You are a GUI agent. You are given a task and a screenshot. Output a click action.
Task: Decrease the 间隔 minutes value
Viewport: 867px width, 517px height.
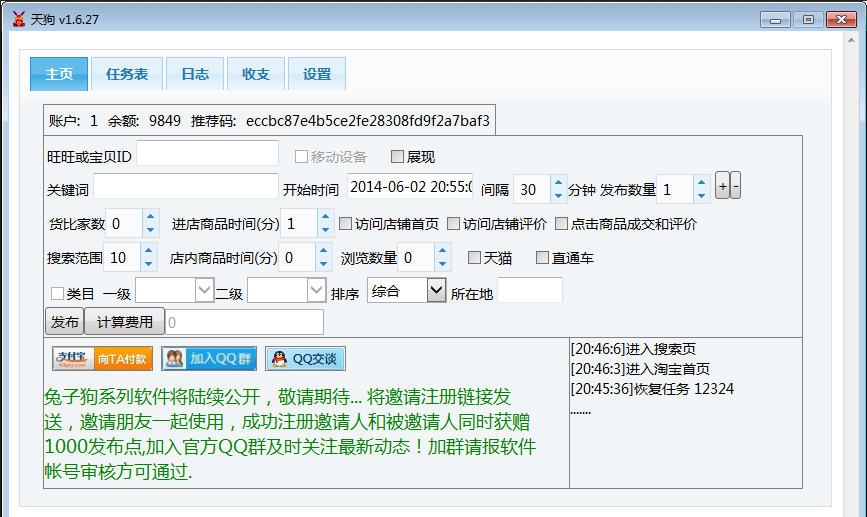pos(558,195)
